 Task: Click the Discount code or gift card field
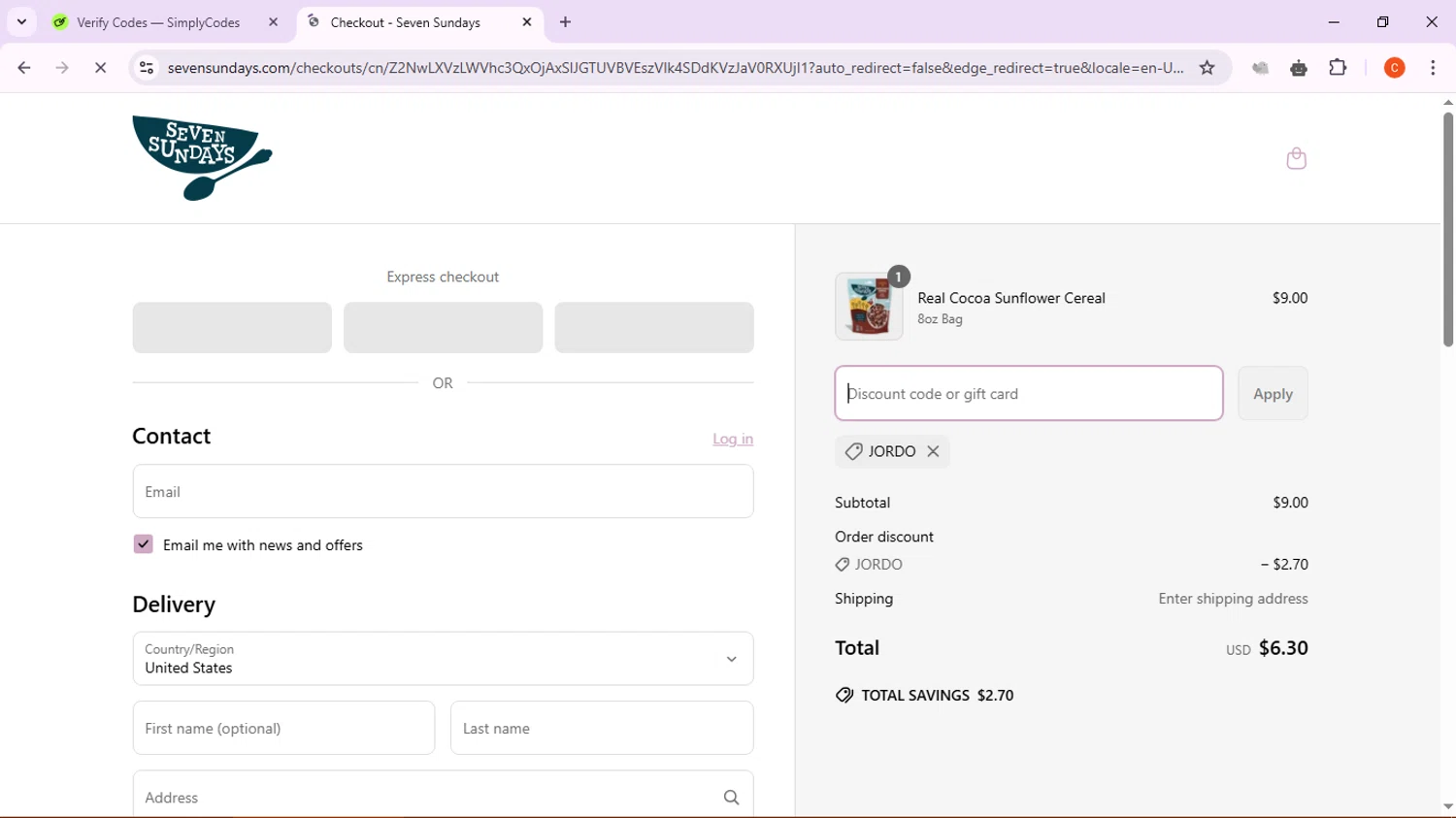click(1029, 393)
